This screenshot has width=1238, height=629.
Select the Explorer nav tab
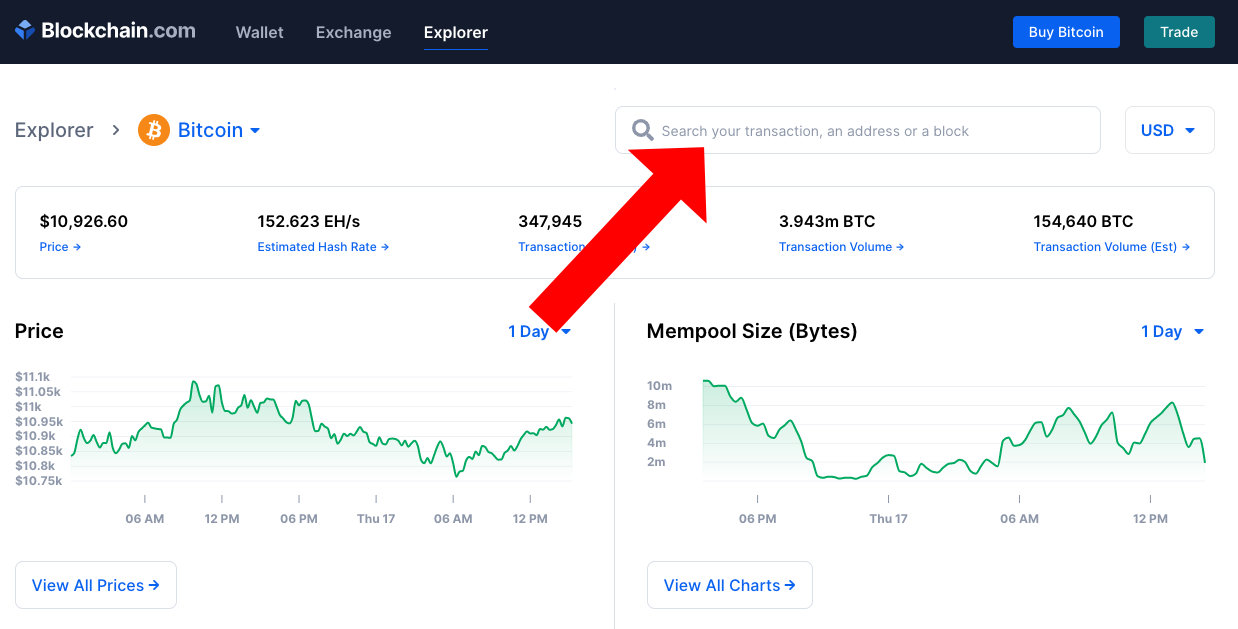[x=456, y=32]
